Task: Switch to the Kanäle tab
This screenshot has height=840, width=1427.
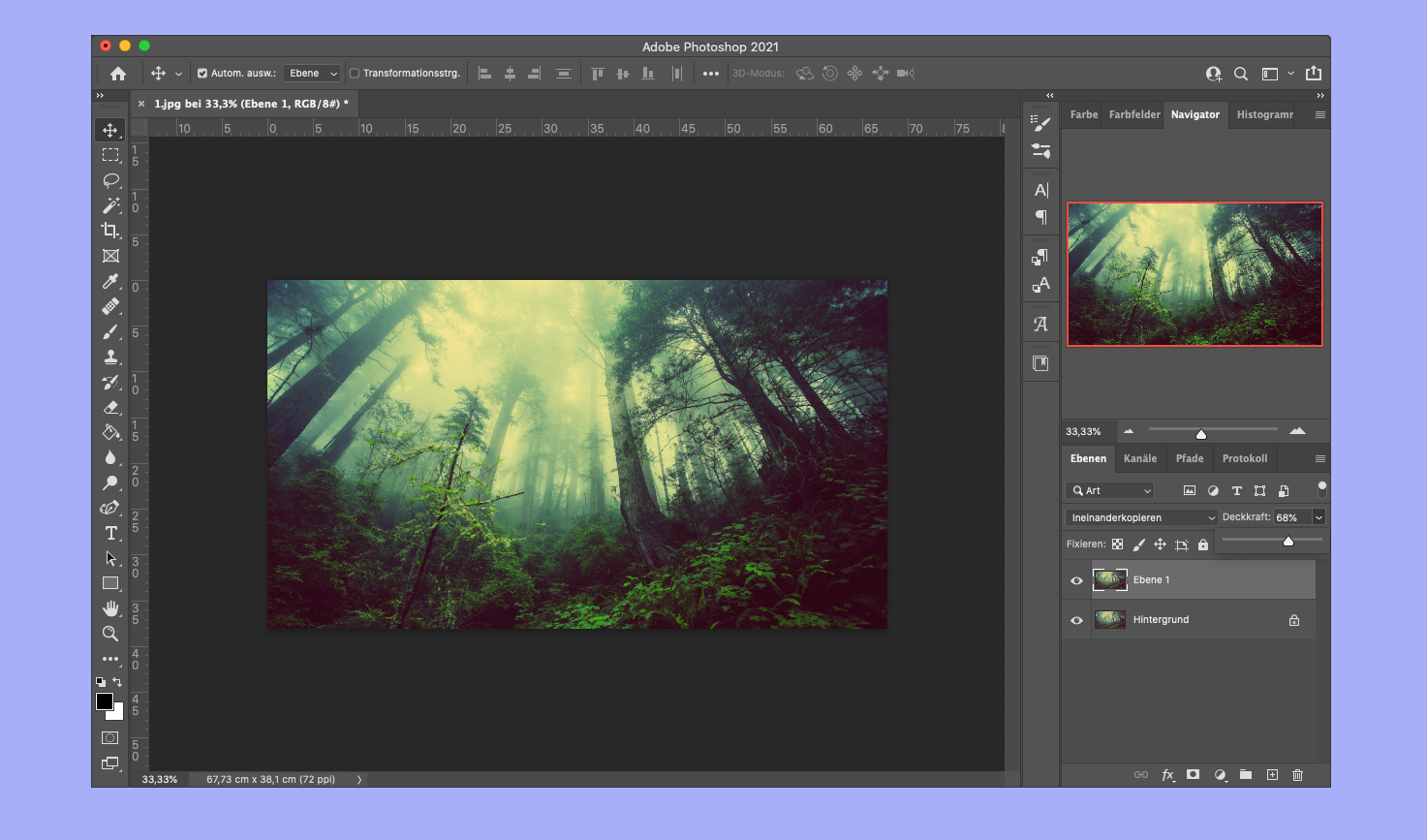Action: 1140,458
